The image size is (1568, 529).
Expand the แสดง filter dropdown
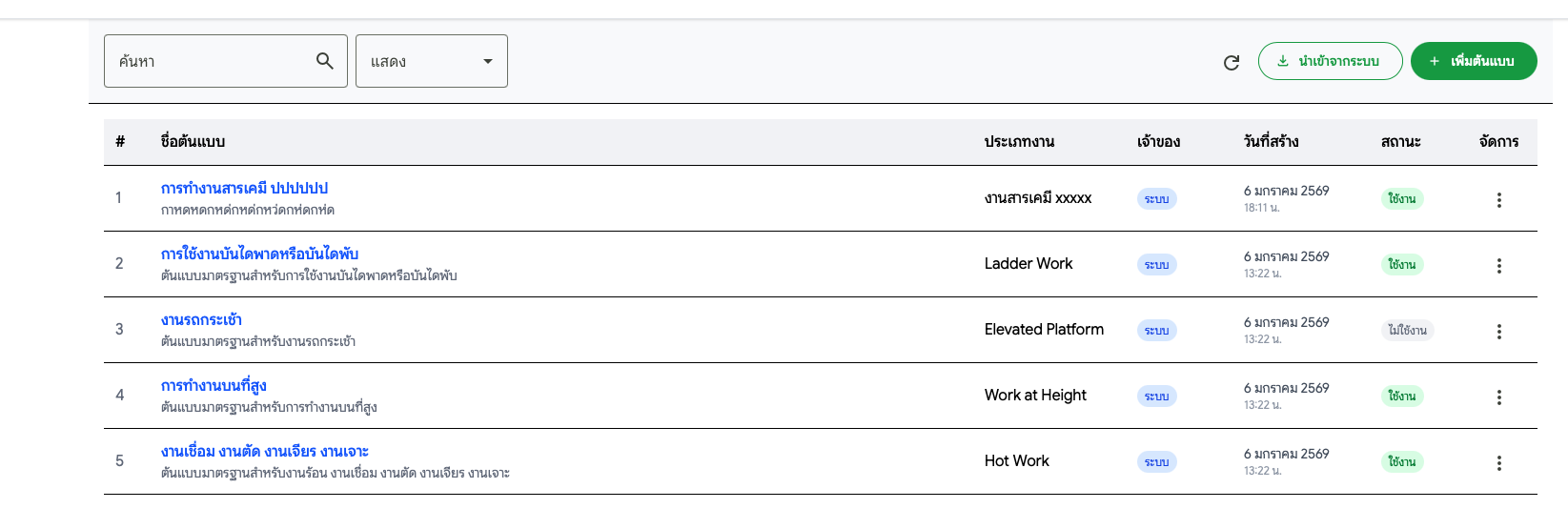(x=432, y=61)
